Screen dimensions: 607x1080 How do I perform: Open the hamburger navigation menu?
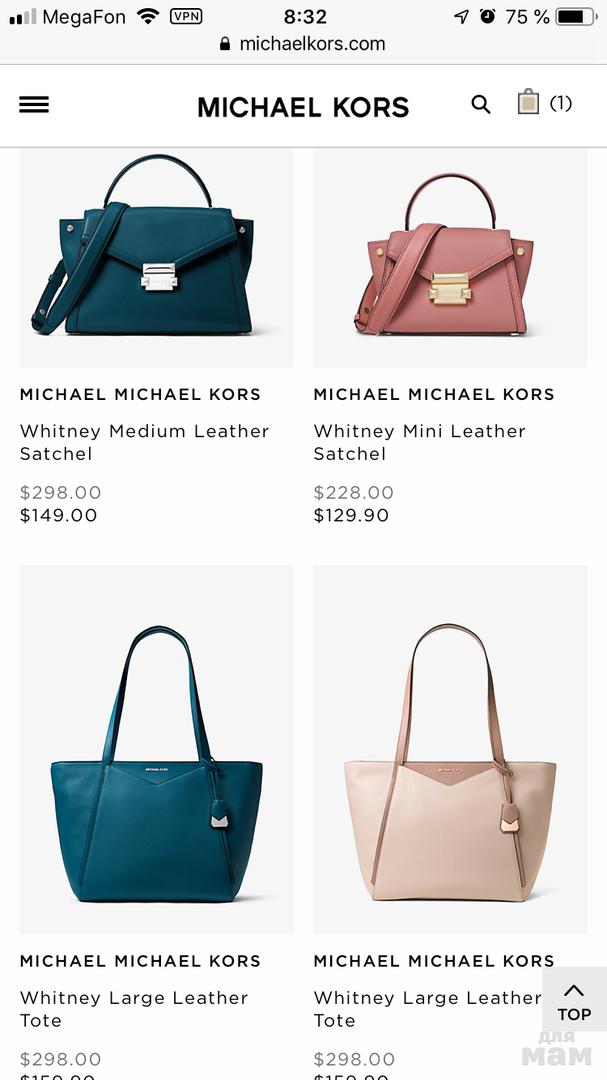point(34,105)
